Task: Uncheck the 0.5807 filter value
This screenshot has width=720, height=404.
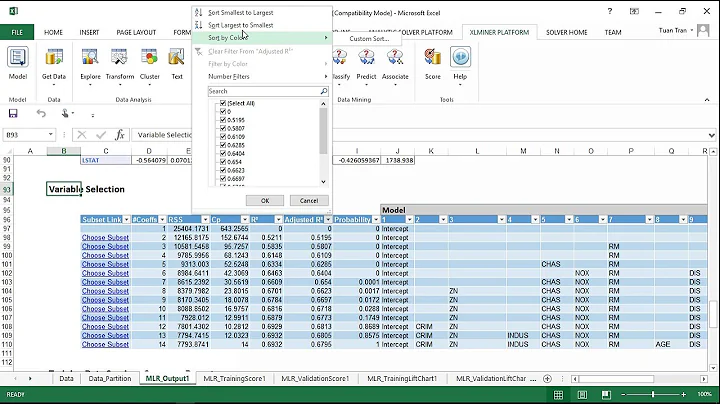Action: pos(223,128)
